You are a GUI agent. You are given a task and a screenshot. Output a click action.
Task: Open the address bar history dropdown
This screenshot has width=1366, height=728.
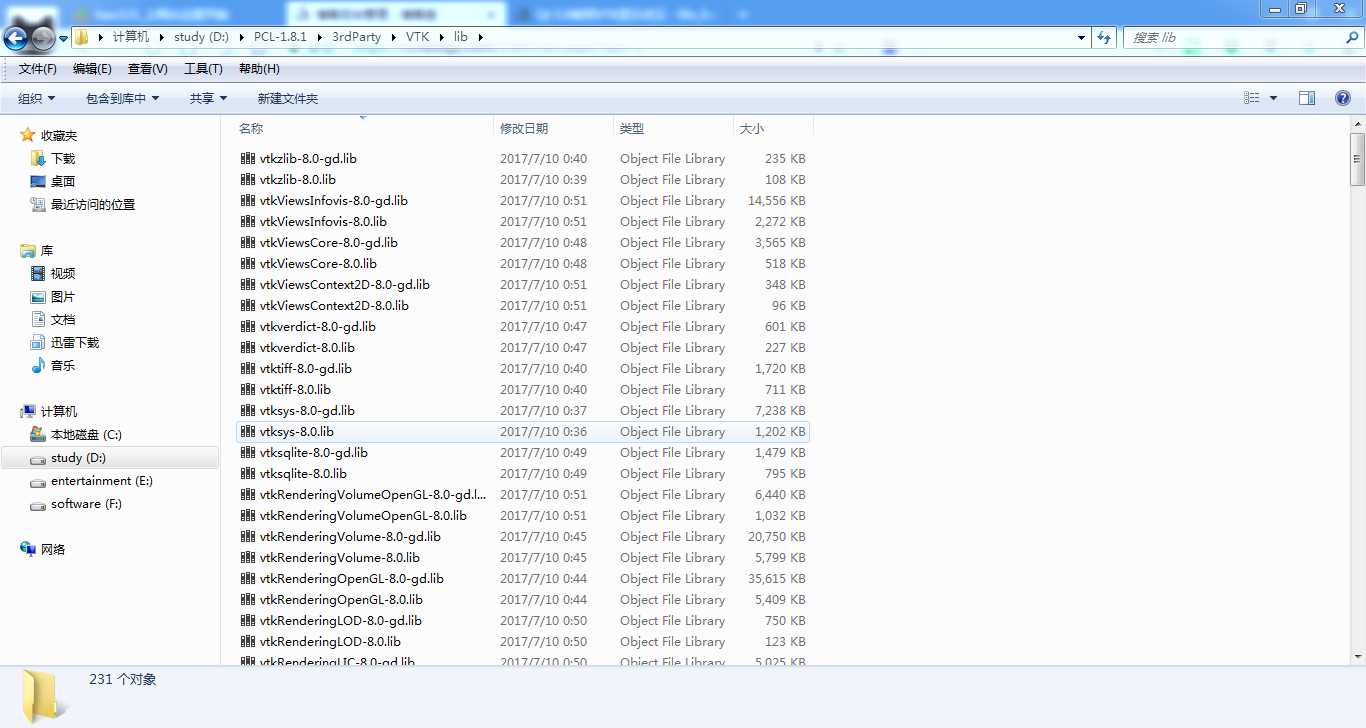tap(1082, 37)
